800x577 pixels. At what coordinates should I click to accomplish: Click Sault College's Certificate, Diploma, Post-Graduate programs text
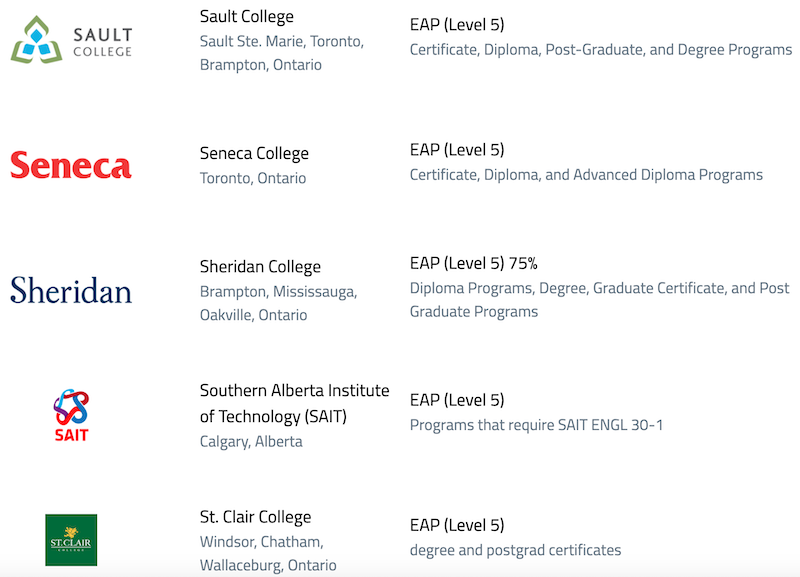tap(601, 50)
